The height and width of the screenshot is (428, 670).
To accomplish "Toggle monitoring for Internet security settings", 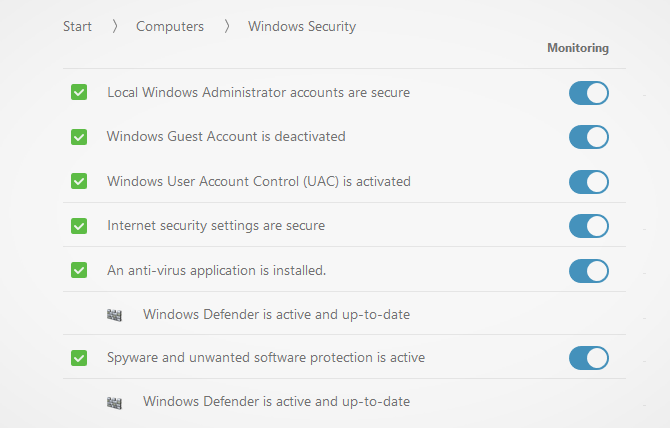I will pyautogui.click(x=589, y=226).
